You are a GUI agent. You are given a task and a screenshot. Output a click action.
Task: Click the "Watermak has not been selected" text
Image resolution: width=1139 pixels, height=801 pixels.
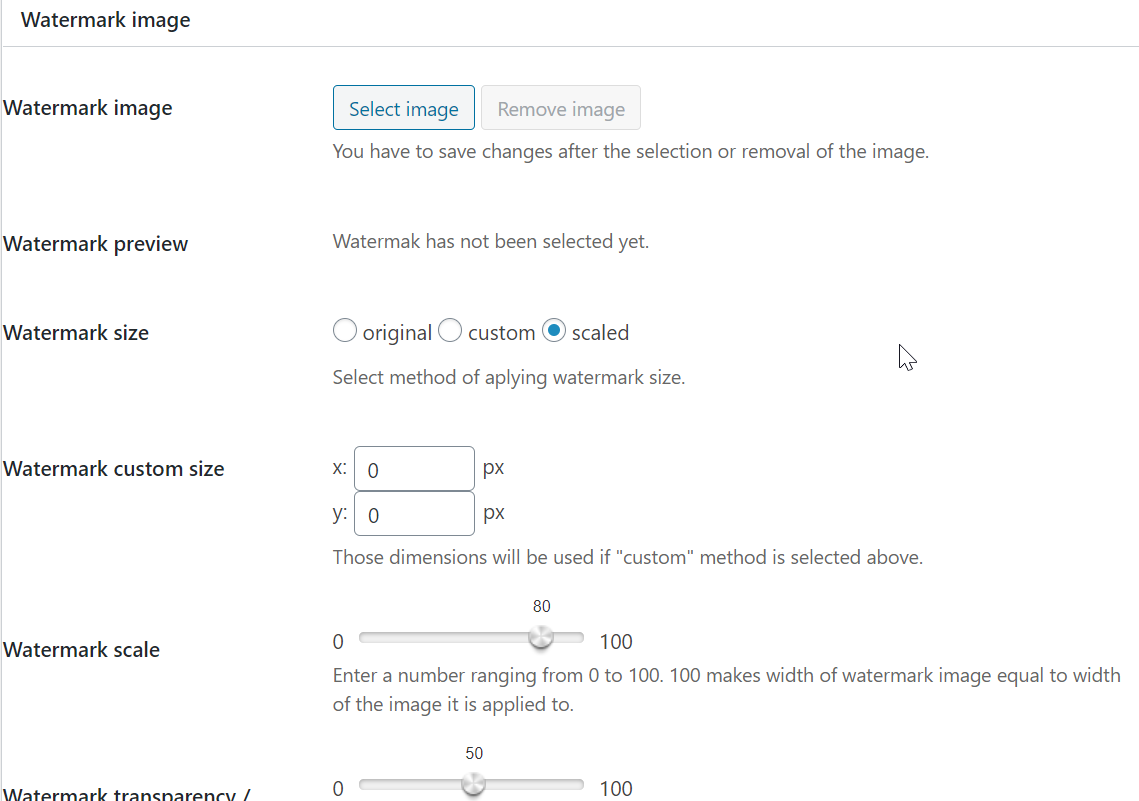pos(490,242)
